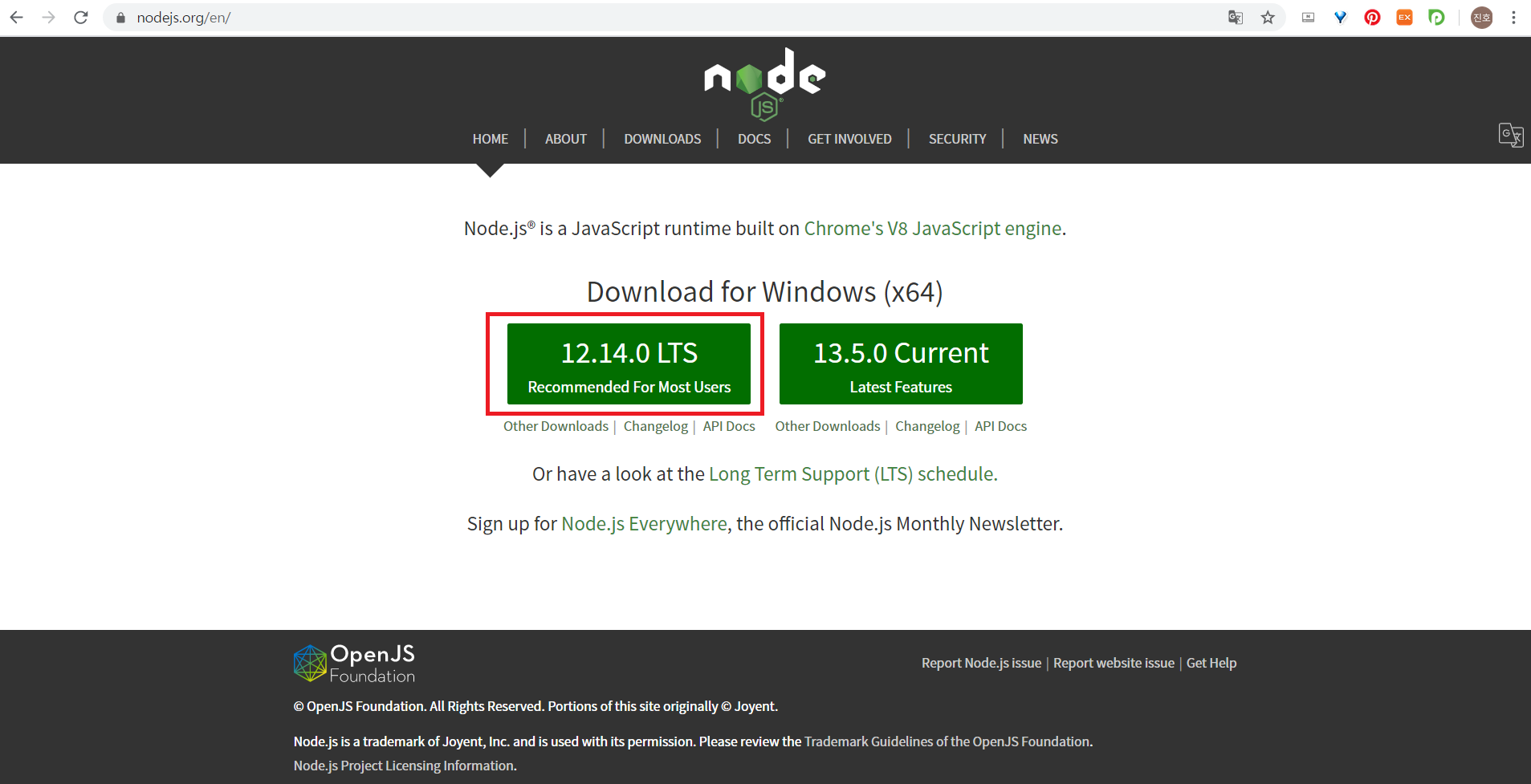Open API Docs under the LTS button
The height and width of the screenshot is (784, 1531).
point(729,426)
